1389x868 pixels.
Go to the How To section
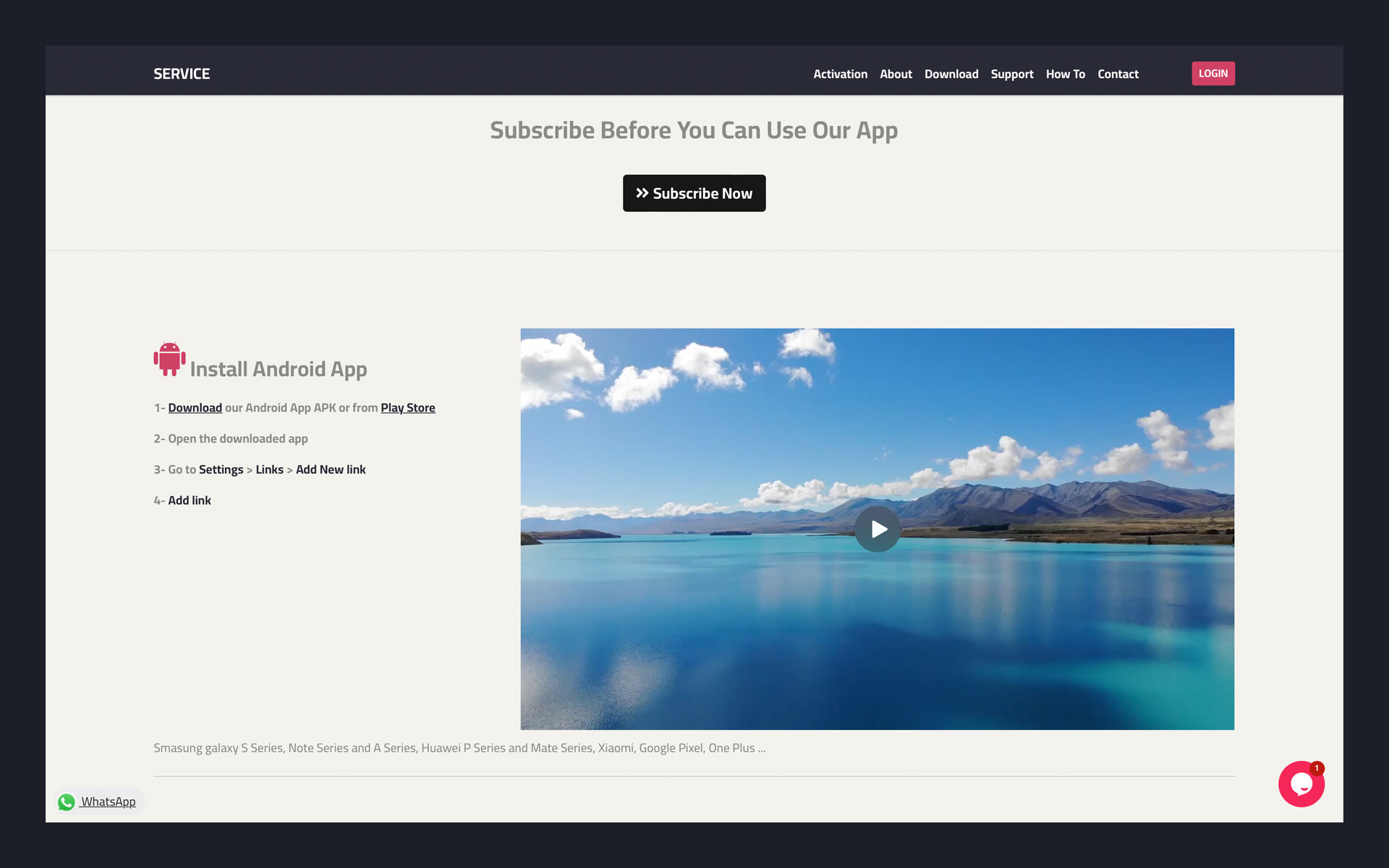[x=1065, y=73]
